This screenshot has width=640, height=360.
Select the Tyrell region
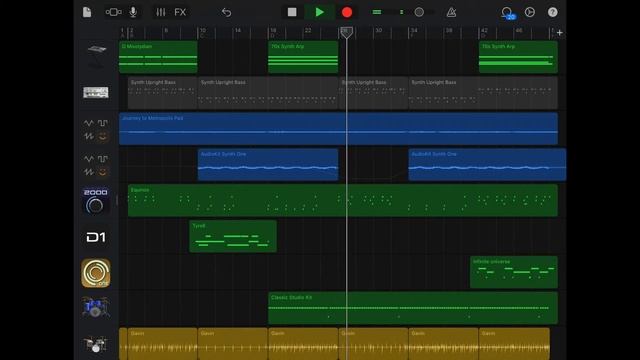[233, 236]
